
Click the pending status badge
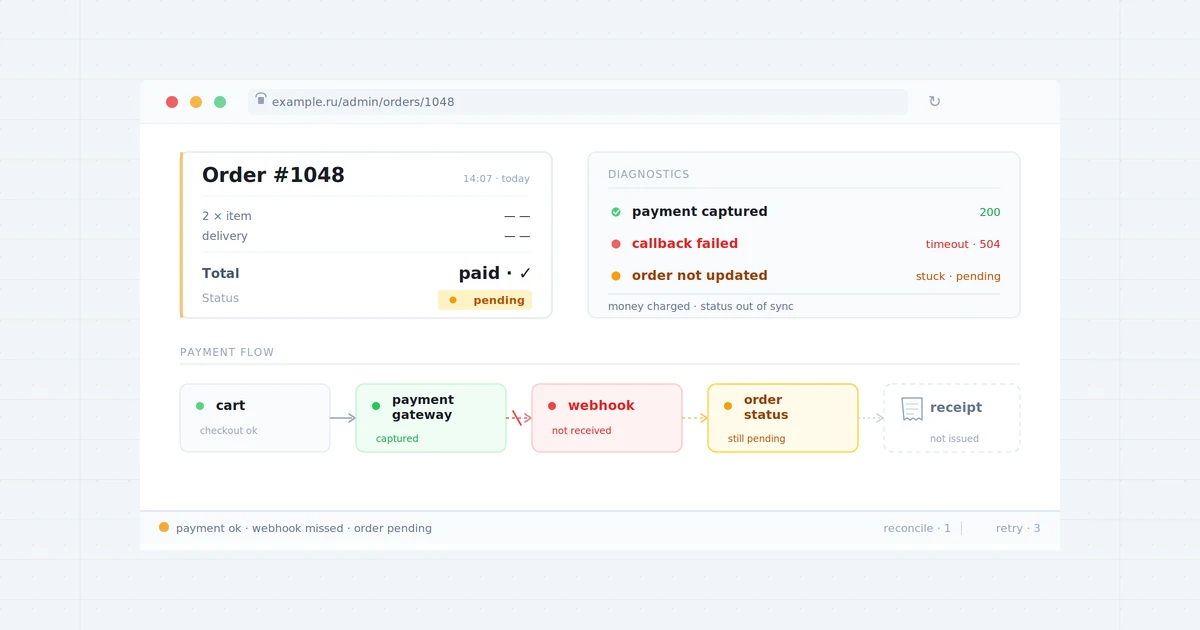click(485, 300)
